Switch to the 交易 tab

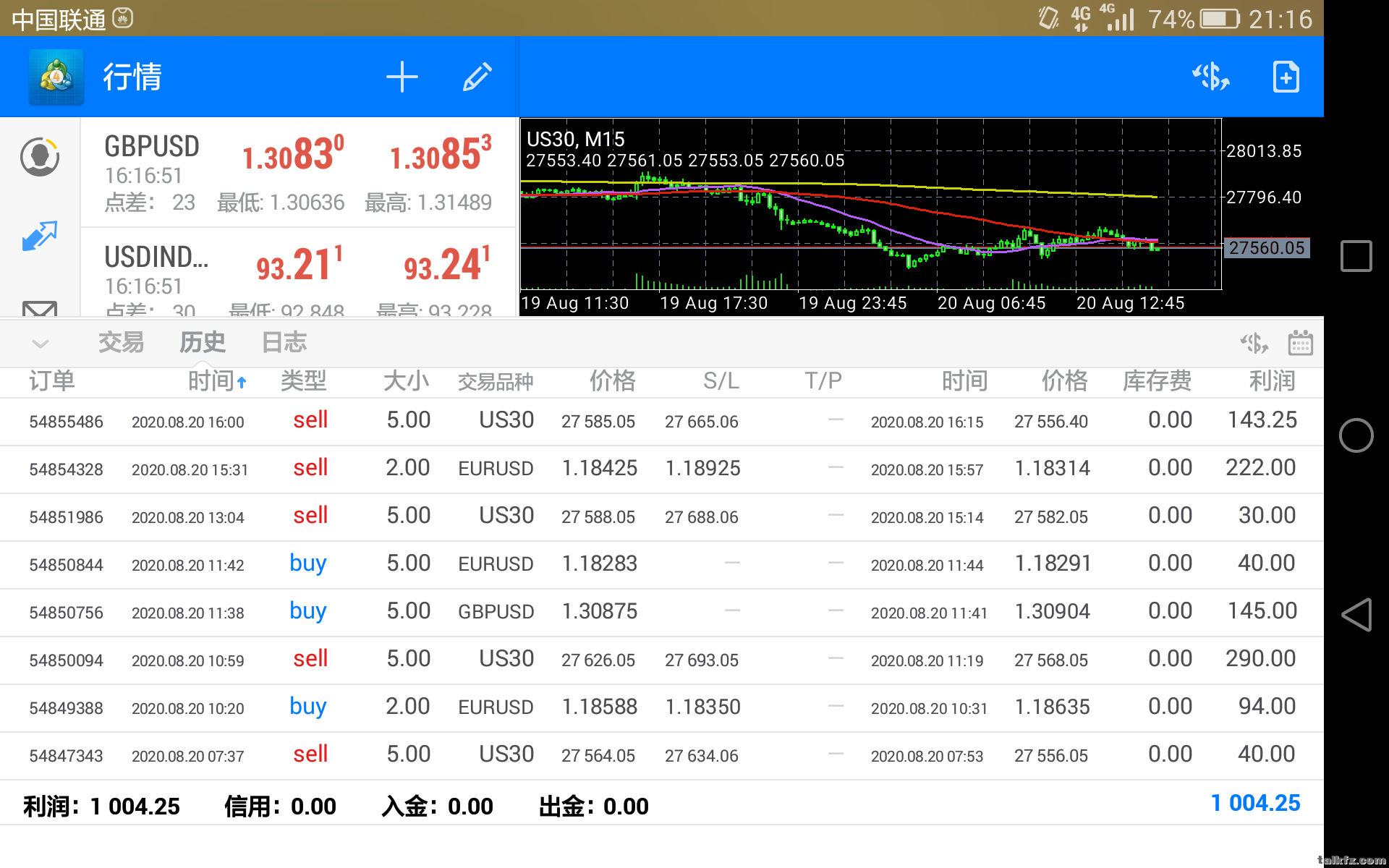pos(121,342)
